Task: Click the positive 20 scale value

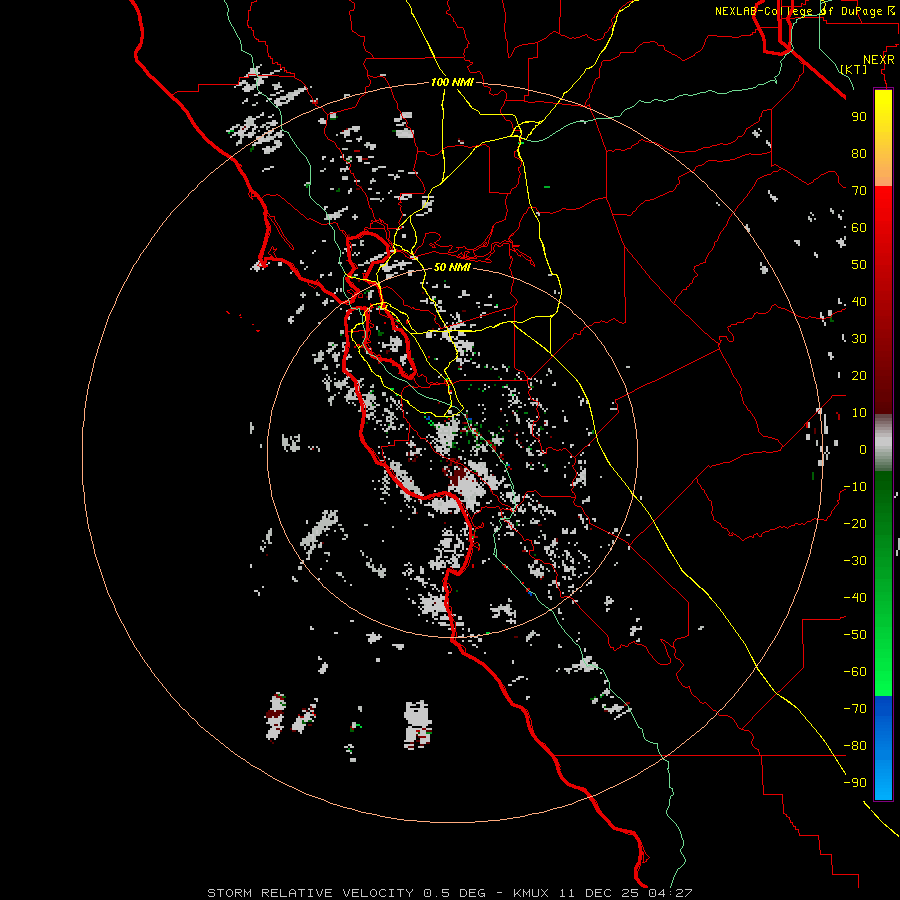Action: [859, 375]
